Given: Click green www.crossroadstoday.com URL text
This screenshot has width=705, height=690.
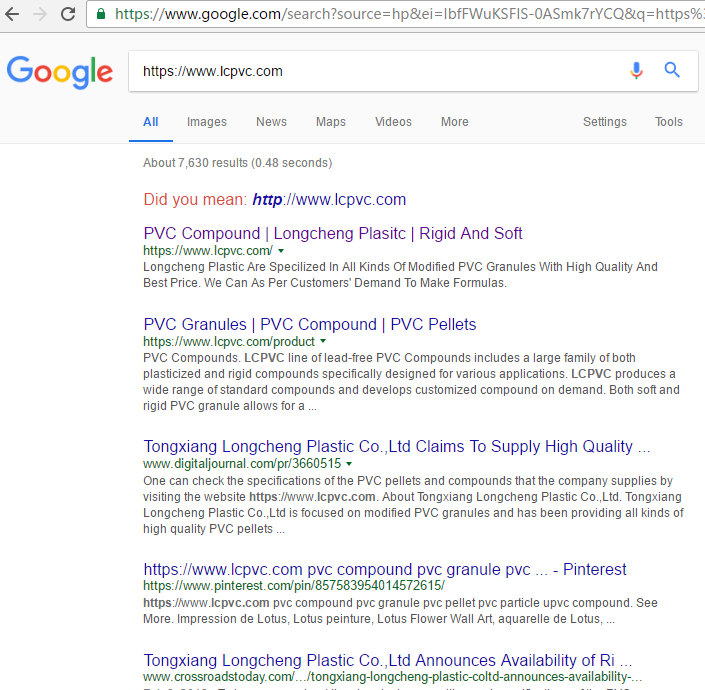Looking at the screenshot, I should pos(392,677).
